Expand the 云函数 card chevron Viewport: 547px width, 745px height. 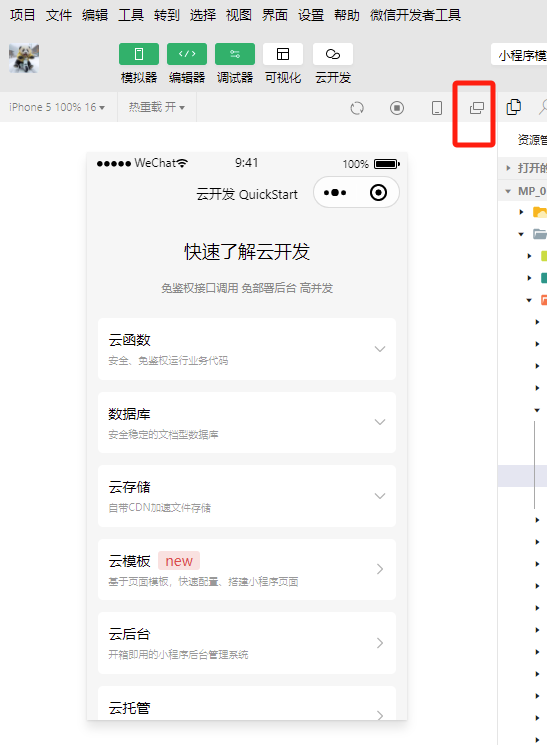(x=380, y=349)
